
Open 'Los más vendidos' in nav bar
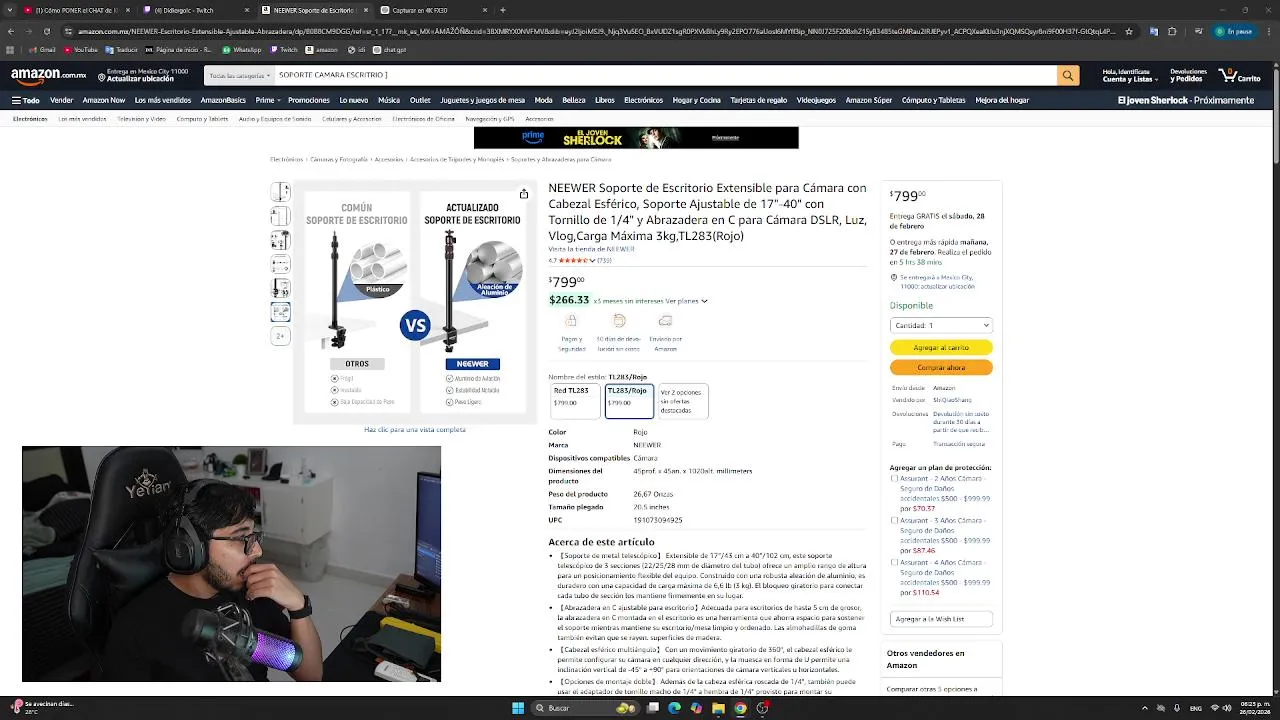tap(163, 100)
